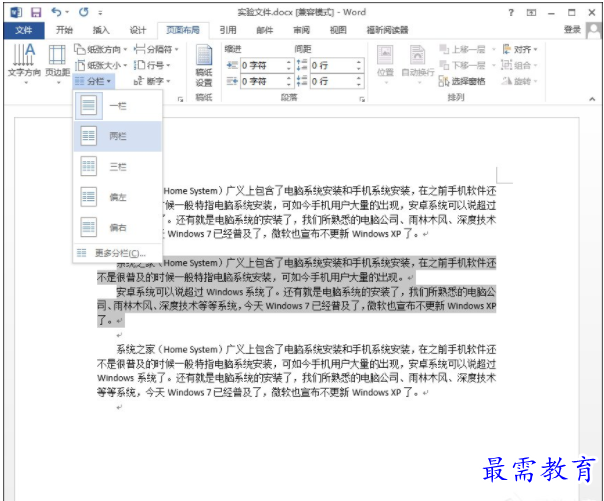
Task: Click the right indent input field
Action: (263, 81)
